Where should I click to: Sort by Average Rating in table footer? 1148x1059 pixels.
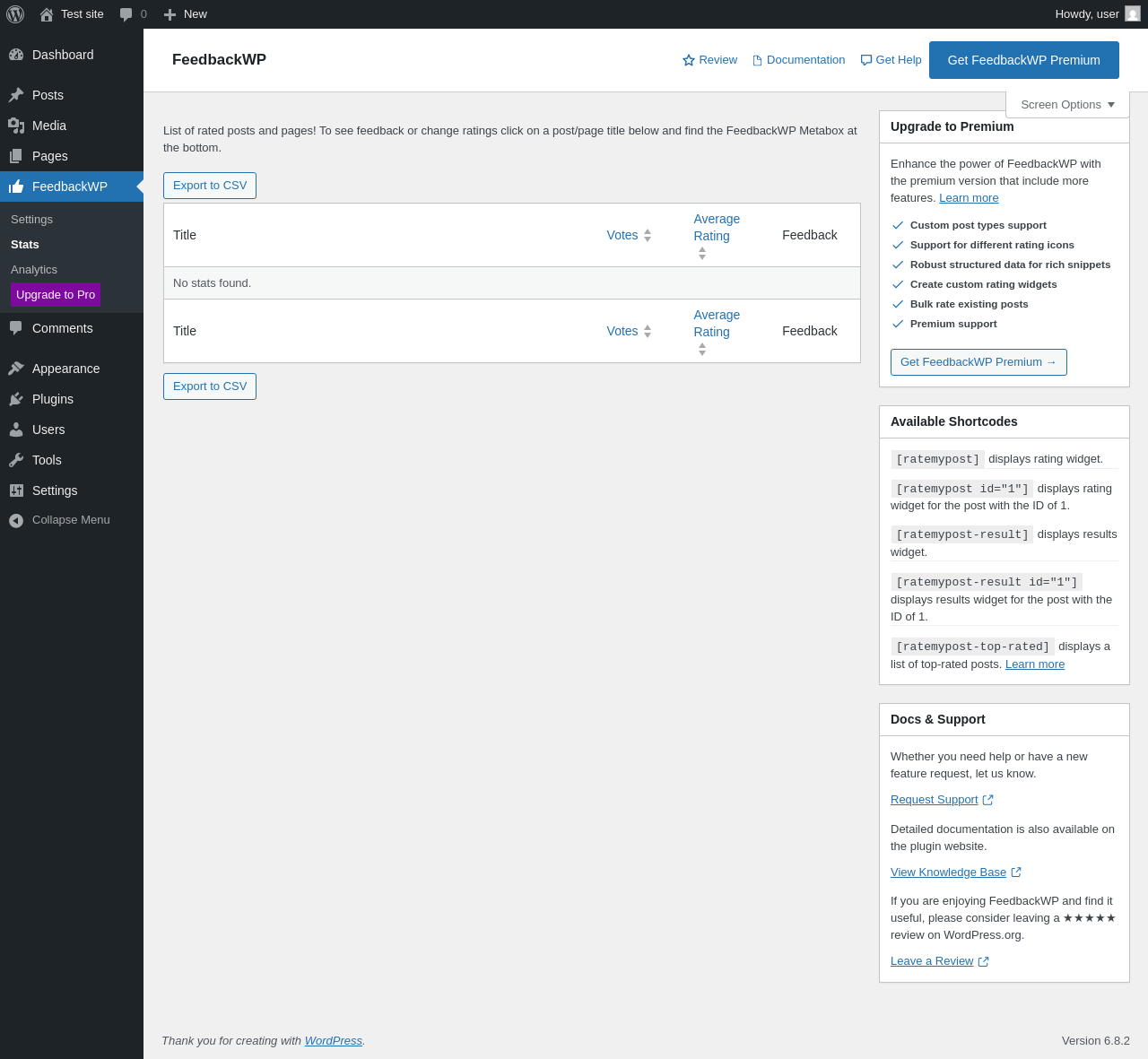pyautogui.click(x=717, y=332)
